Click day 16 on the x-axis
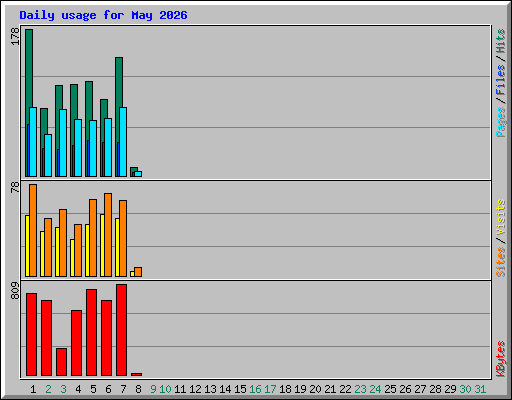 click(255, 389)
